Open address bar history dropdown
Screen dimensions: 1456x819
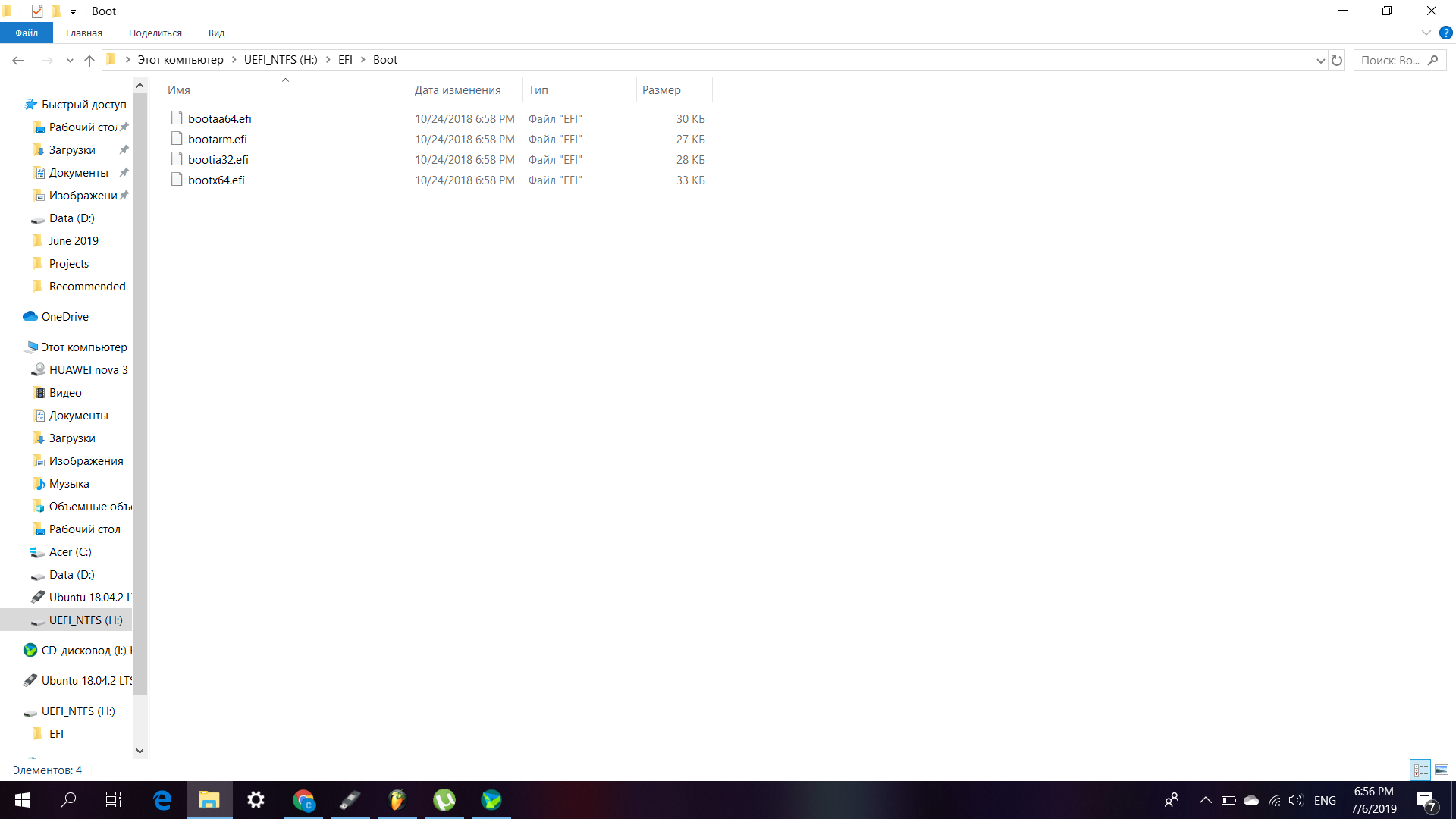coord(1320,60)
